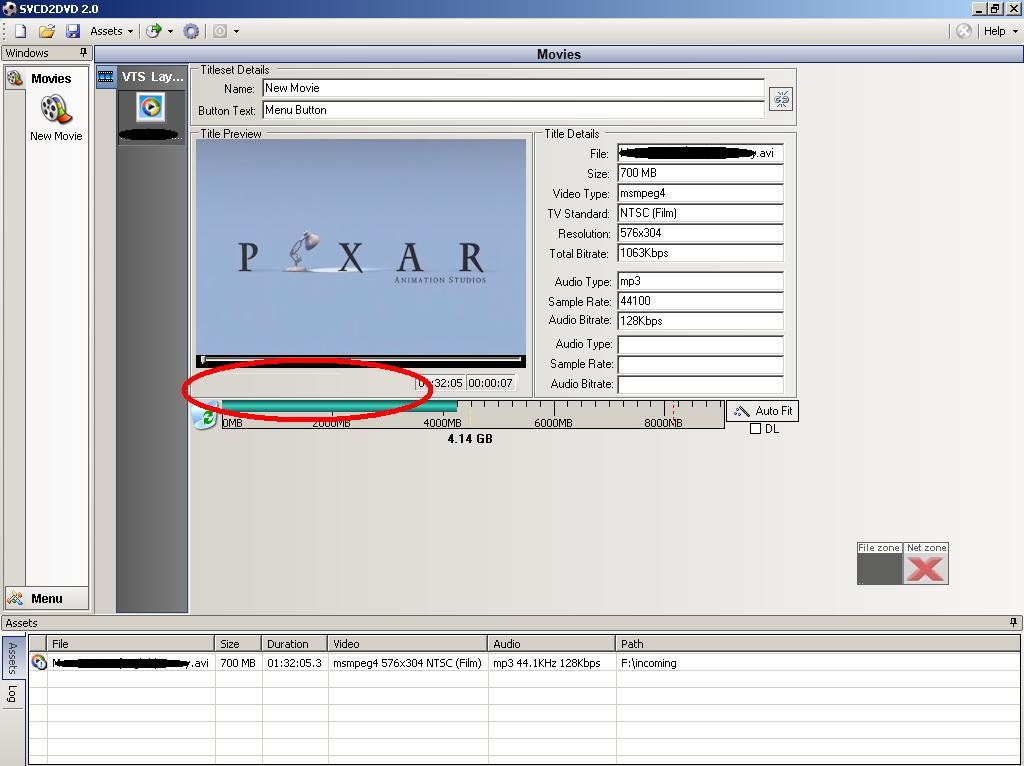1024x766 pixels.
Task: Edit the titleset Name field
Action: [x=513, y=88]
